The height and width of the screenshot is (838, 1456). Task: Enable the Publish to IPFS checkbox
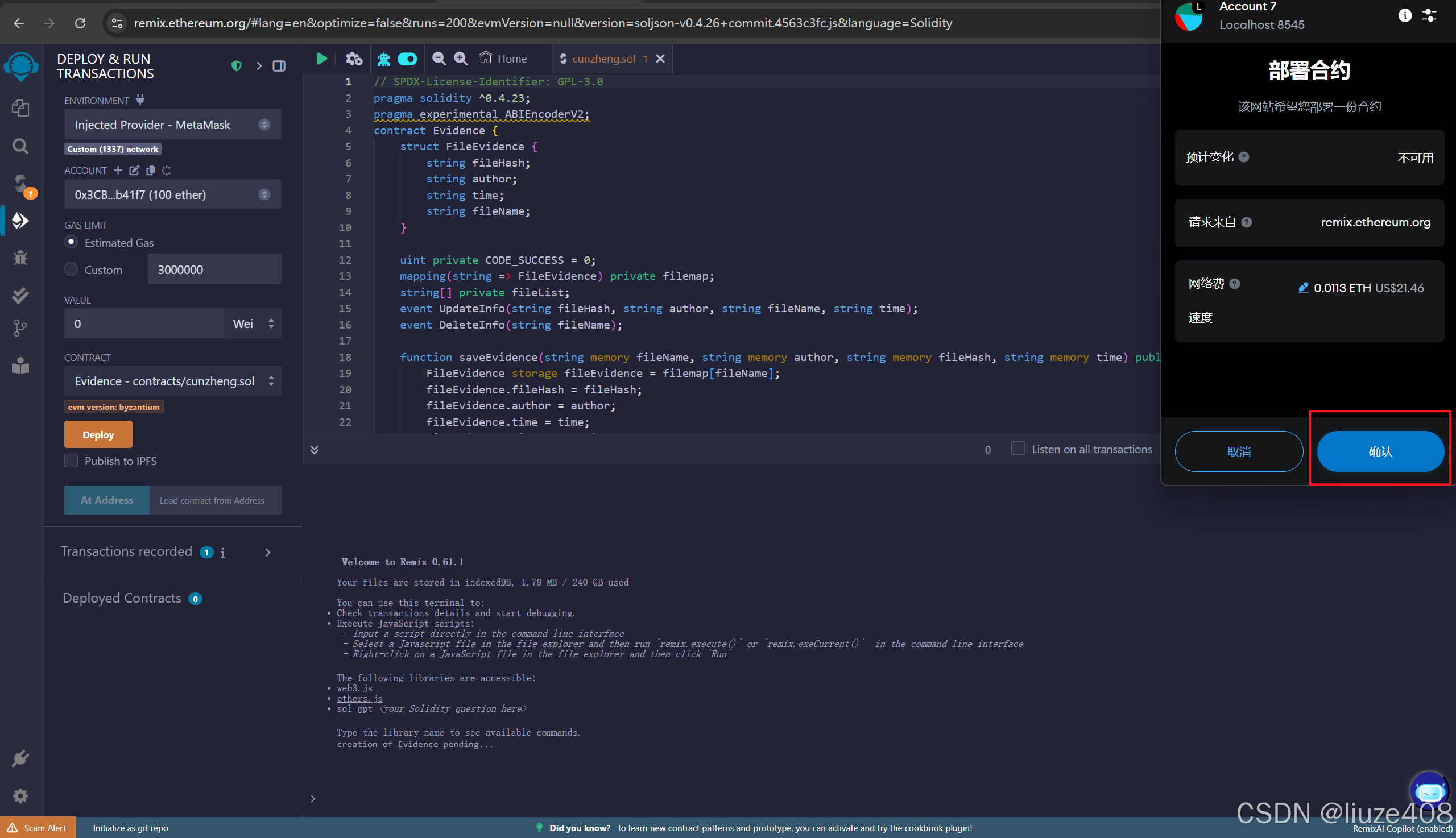point(71,461)
